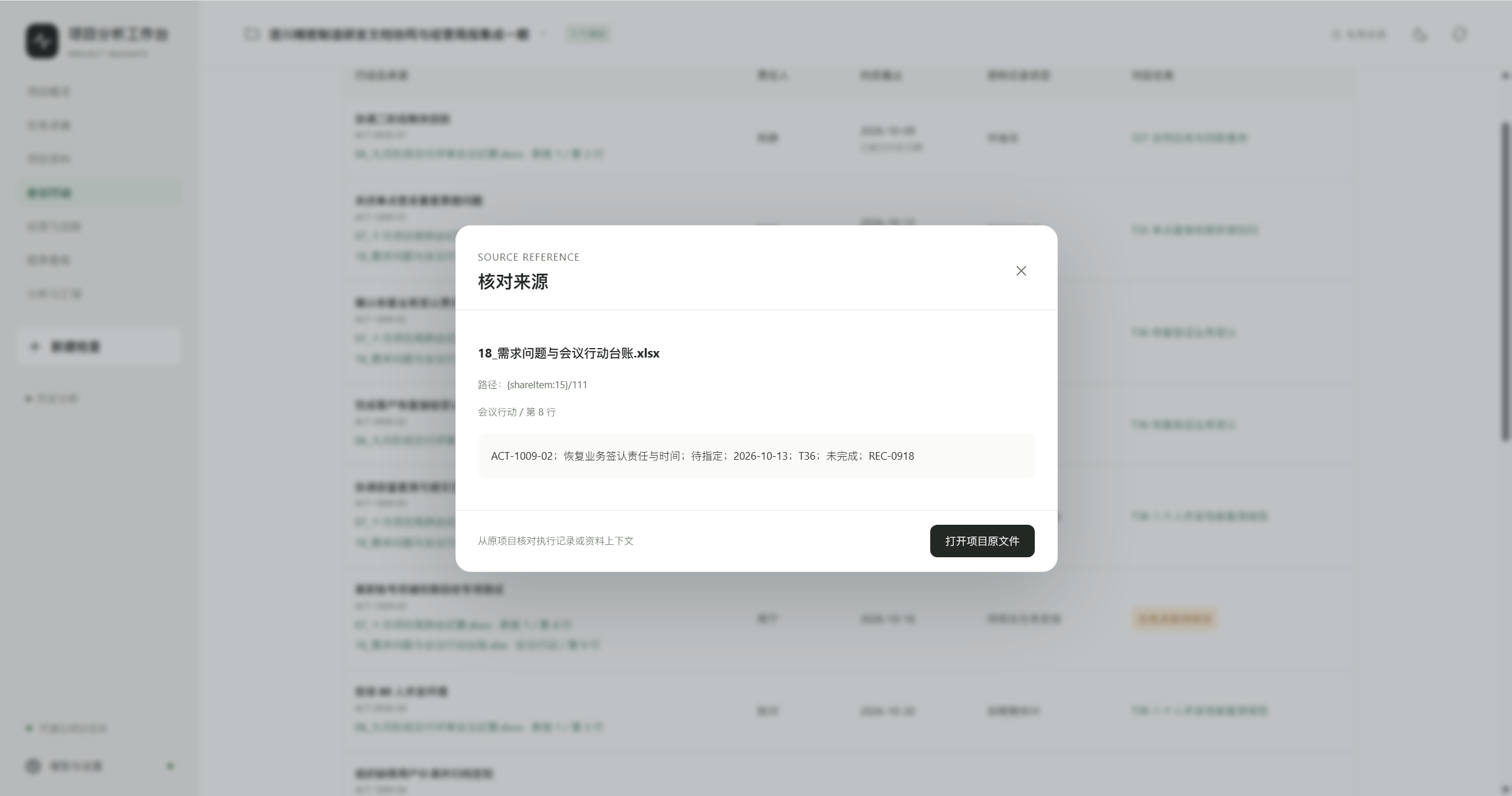Click the app logo icon in the sidebar header
This screenshot has width=1512, height=796.
coord(42,41)
